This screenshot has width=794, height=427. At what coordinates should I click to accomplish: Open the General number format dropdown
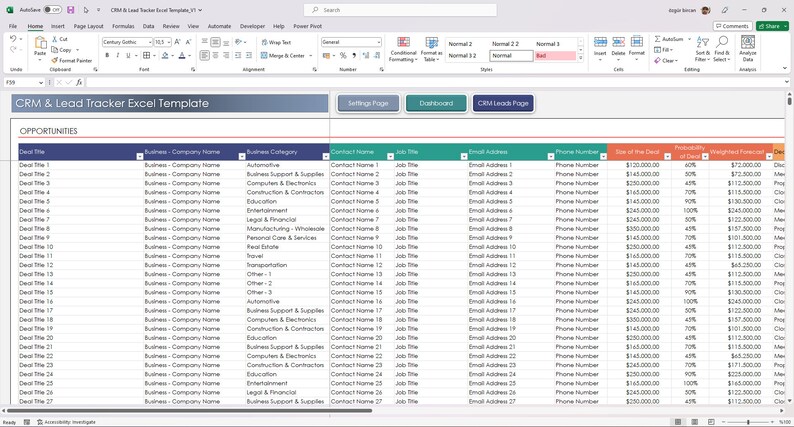point(378,42)
